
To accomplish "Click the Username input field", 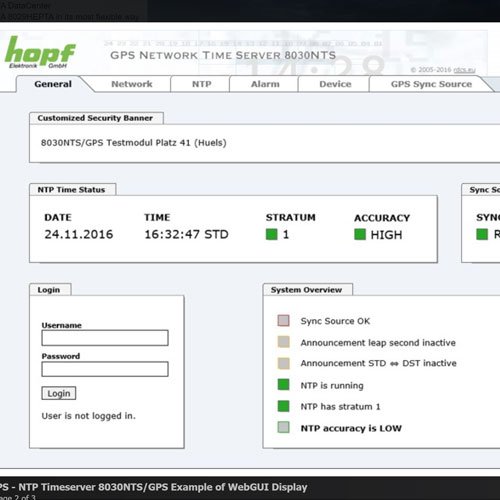I will 105,338.
